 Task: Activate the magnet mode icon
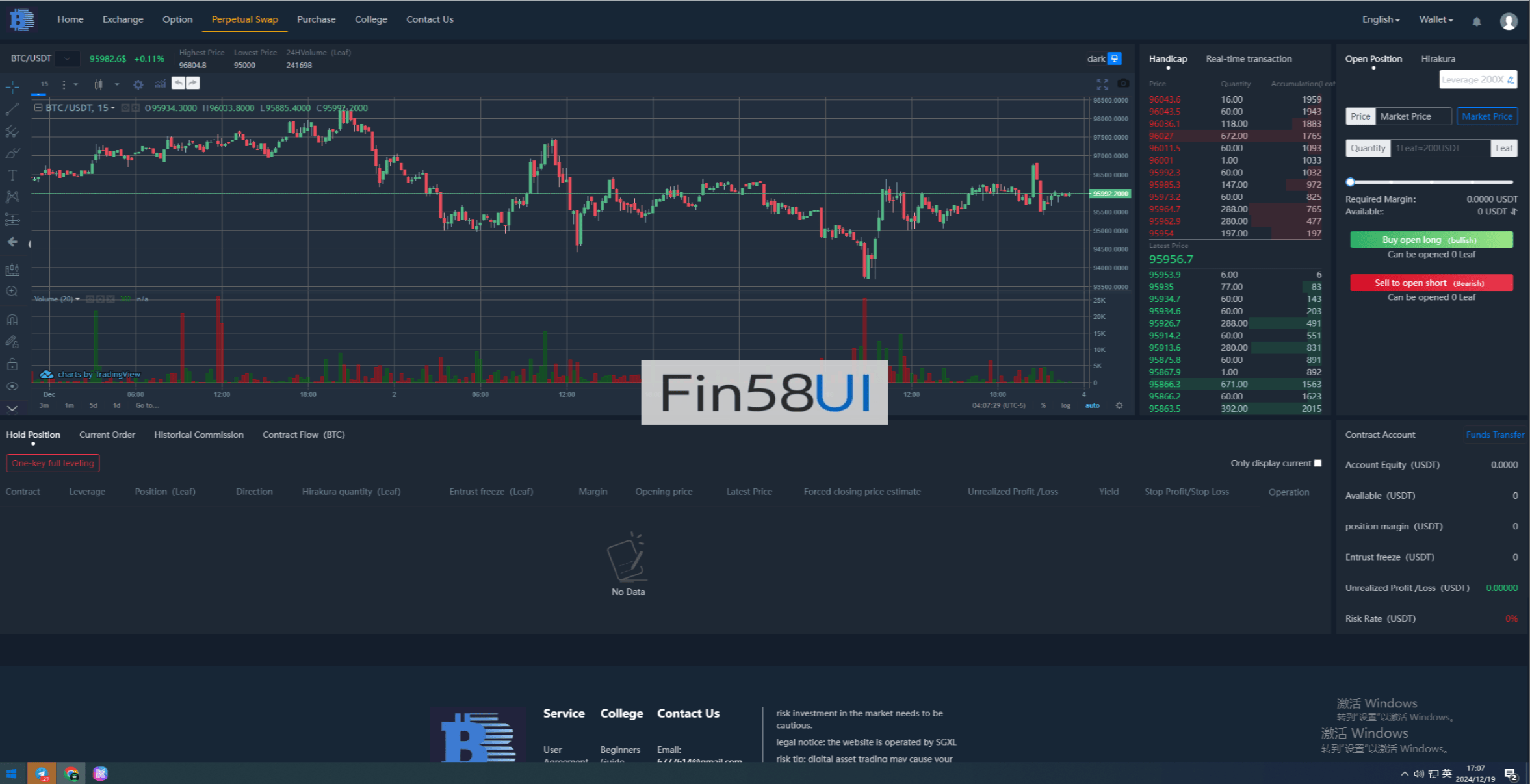tap(12, 320)
